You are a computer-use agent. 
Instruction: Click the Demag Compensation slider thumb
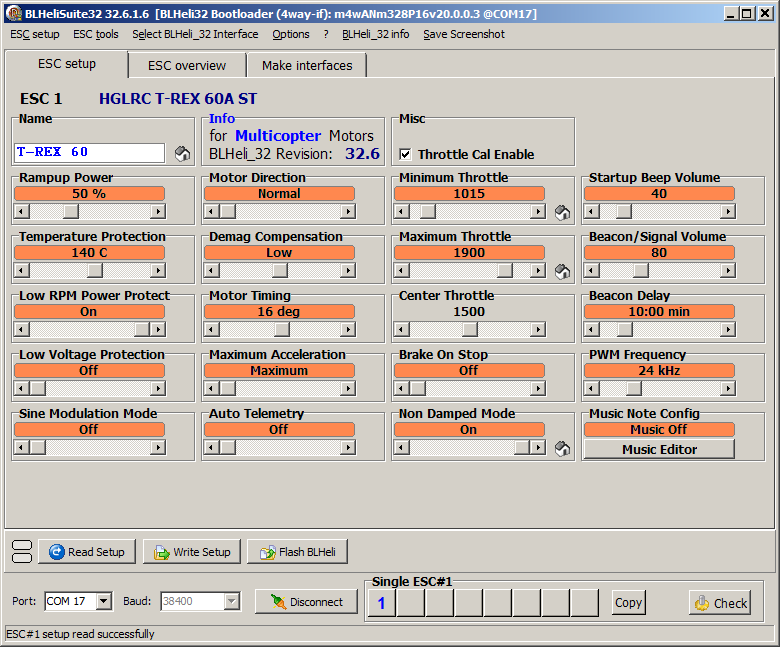point(280,271)
